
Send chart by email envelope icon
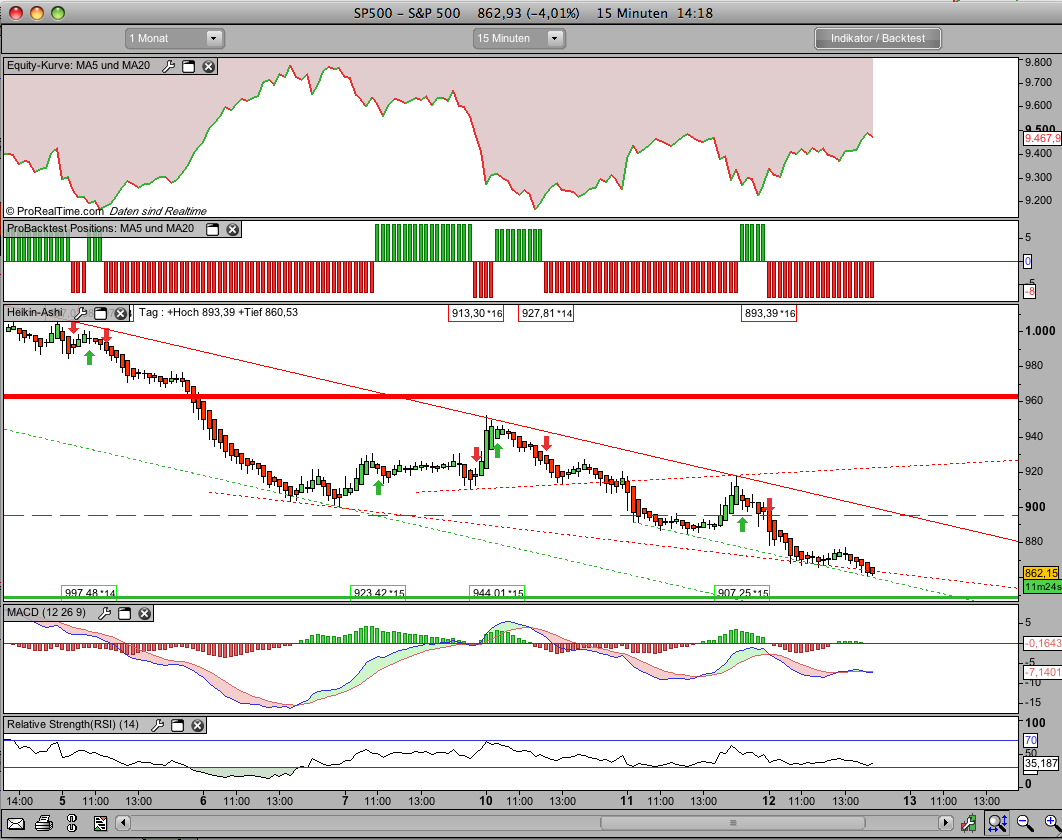click(16, 824)
